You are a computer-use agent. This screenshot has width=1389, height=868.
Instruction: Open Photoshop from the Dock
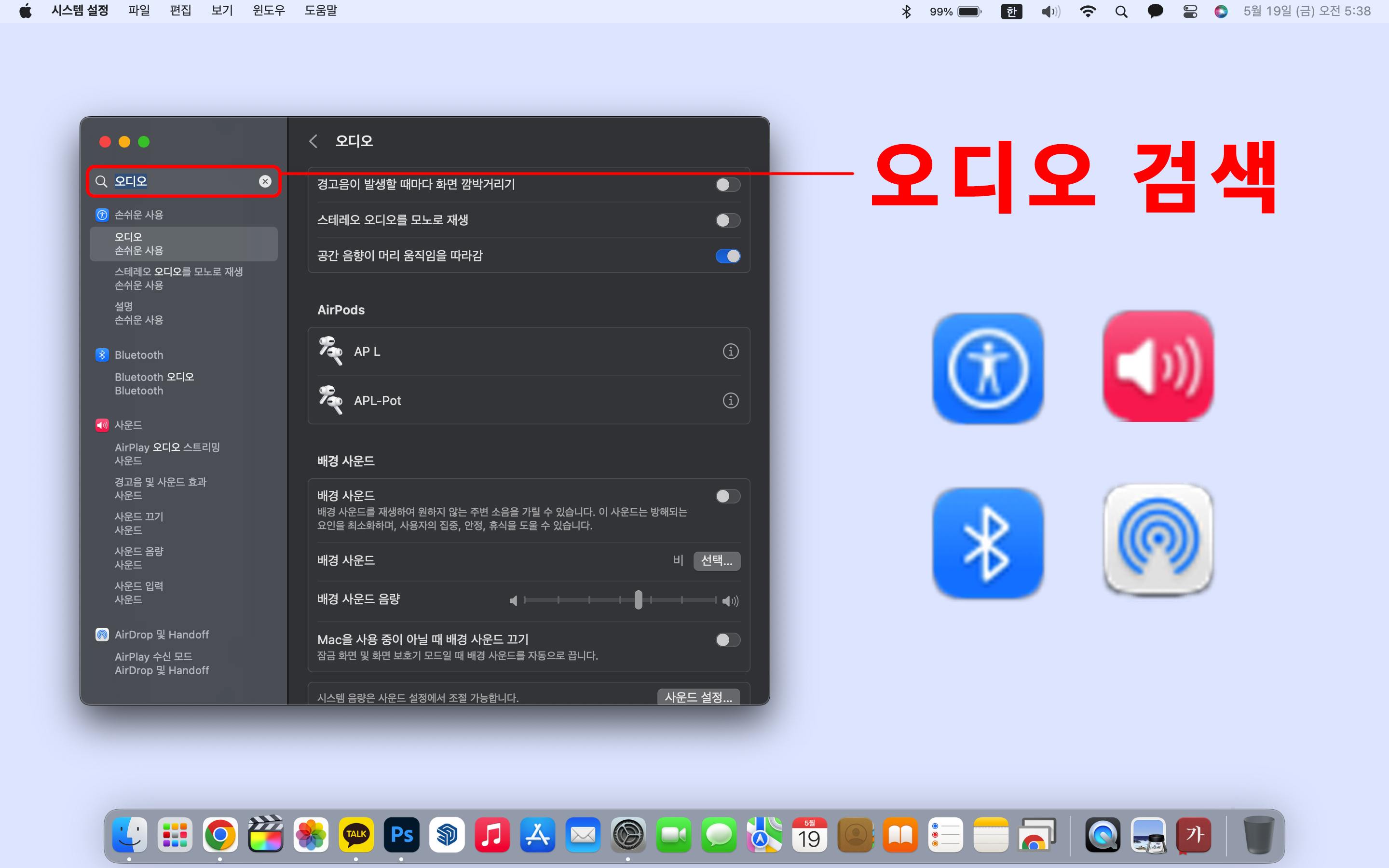[401, 835]
